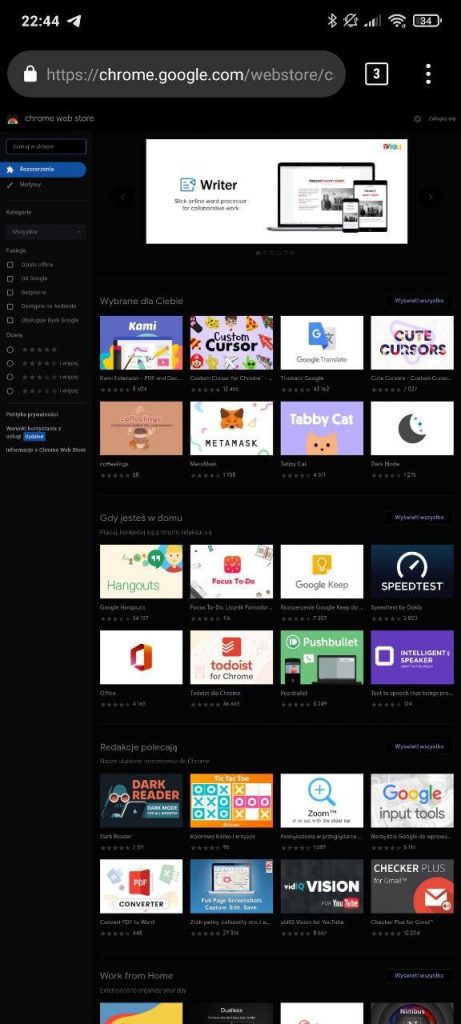Image resolution: width=461 pixels, height=1024 pixels.
Task: Open the Writer promo banner
Action: (x=276, y=191)
